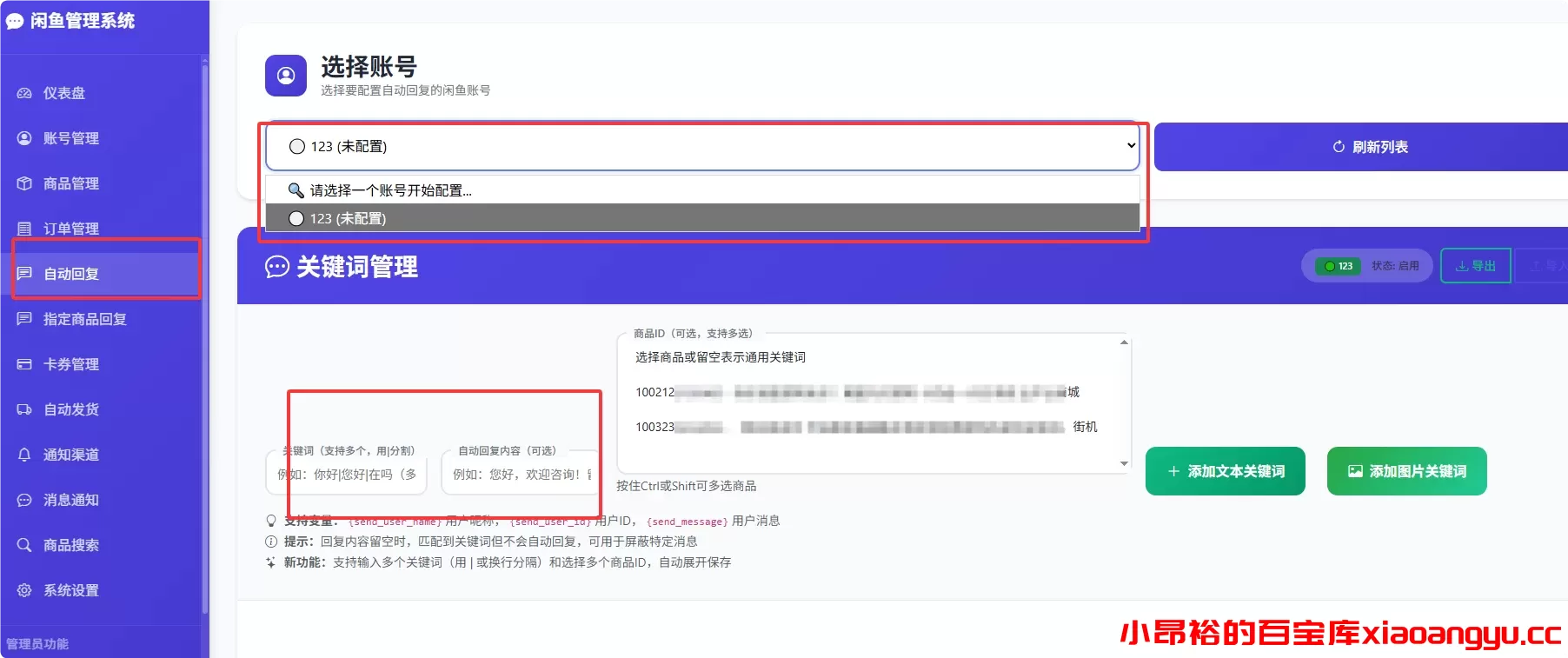Click the sparkle icon beside 新功能
This screenshot has height=658, width=1568.
(271, 562)
